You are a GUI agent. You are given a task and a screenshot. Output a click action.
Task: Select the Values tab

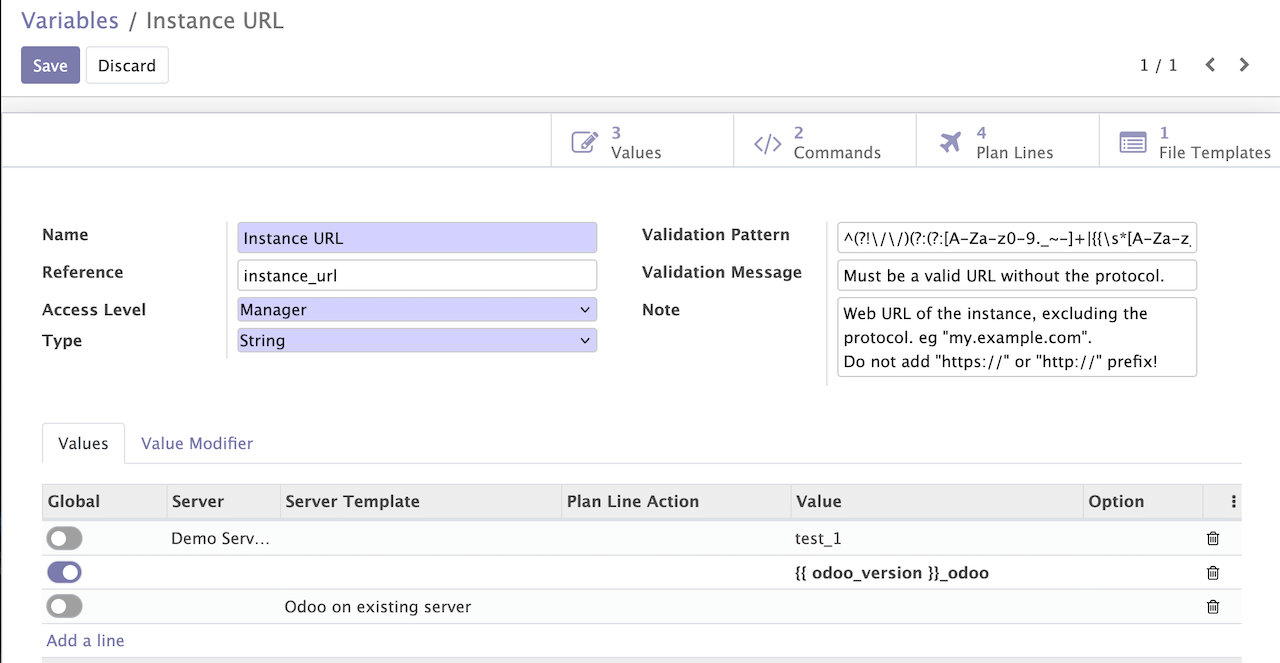point(83,443)
